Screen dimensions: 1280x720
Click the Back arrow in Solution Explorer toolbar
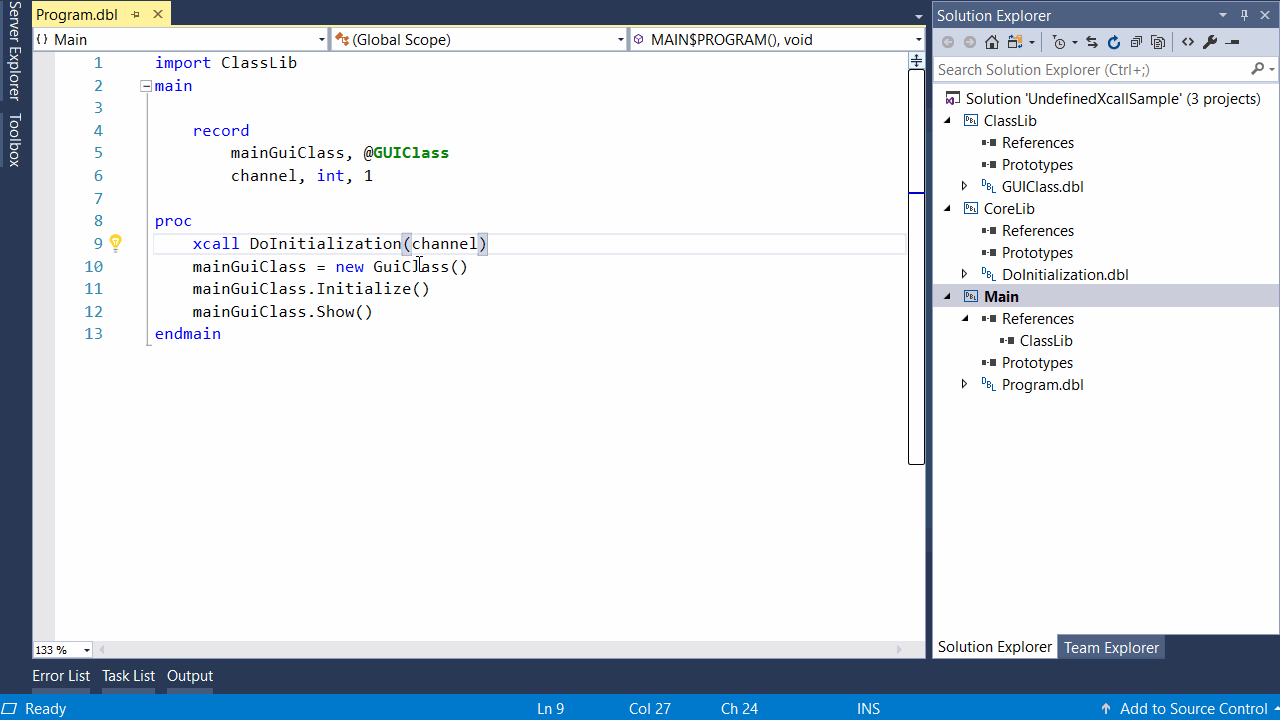pyautogui.click(x=948, y=42)
